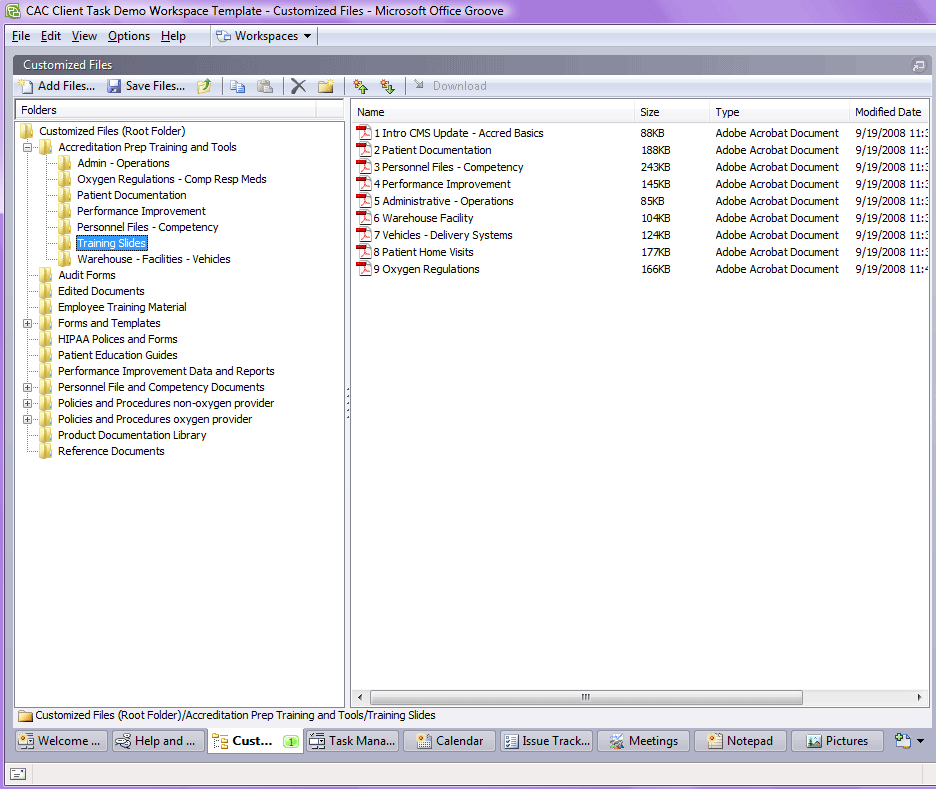Open the File menu
936x789 pixels.
click(21, 36)
